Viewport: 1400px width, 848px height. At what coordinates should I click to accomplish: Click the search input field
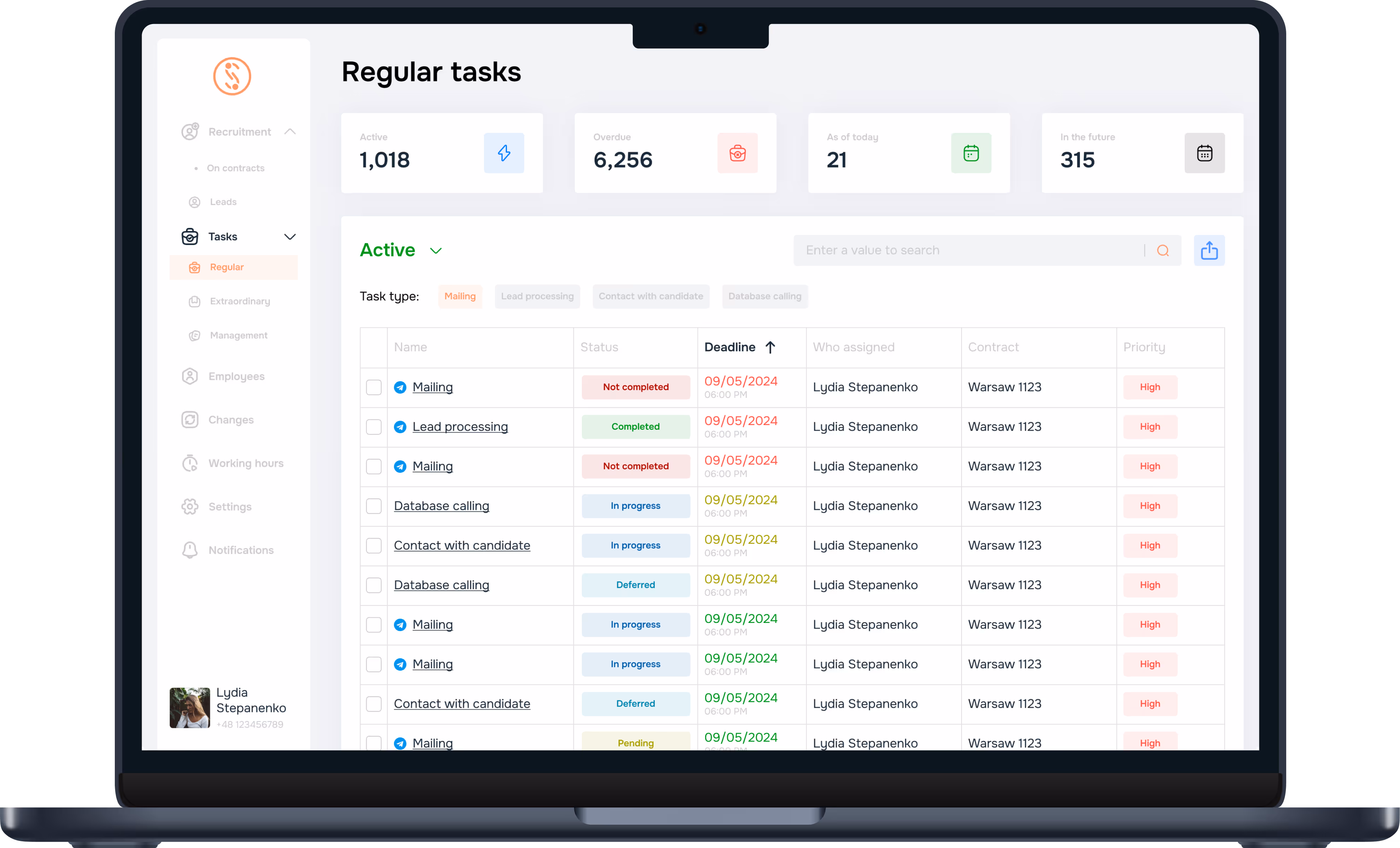pos(966,251)
